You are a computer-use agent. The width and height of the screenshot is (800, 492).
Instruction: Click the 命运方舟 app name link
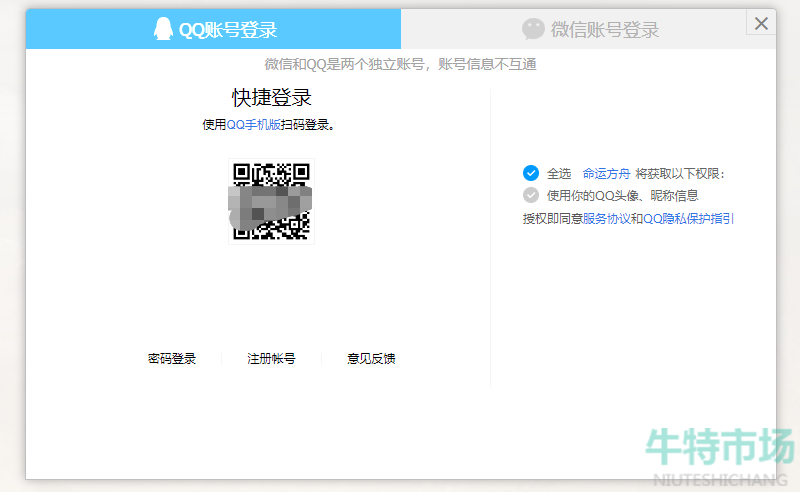[x=606, y=173]
